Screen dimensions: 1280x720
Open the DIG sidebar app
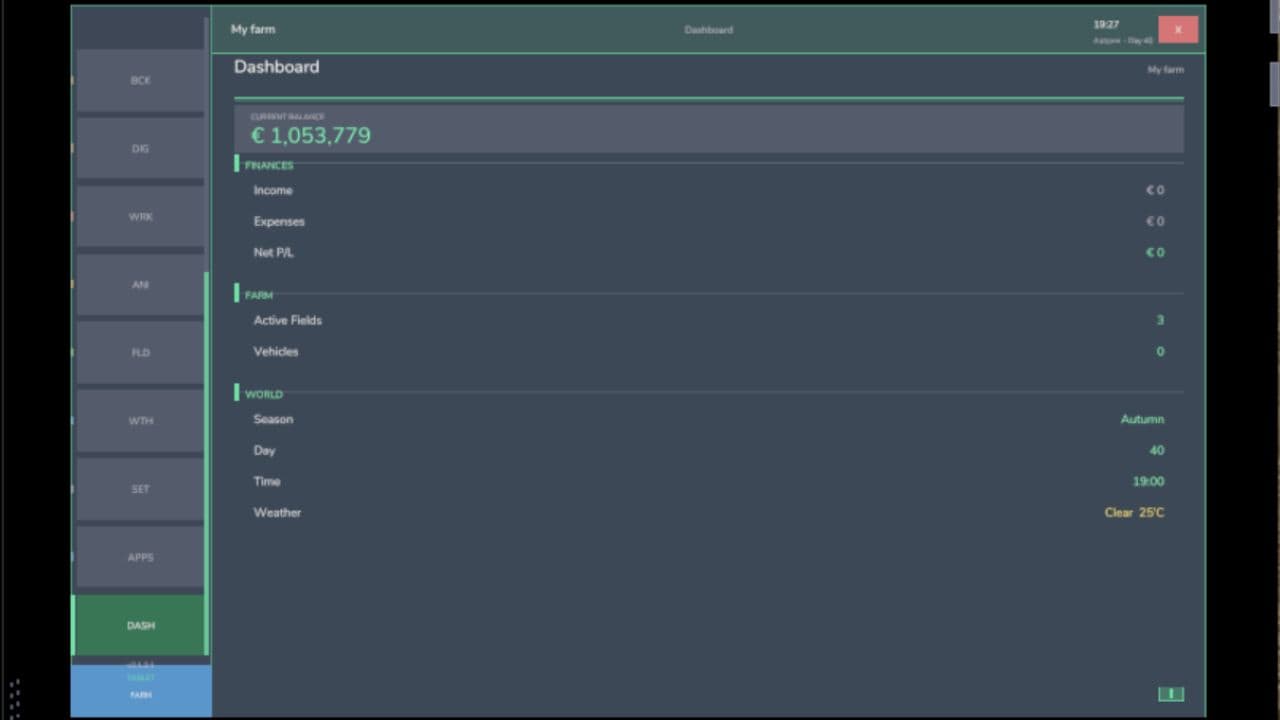pos(140,148)
